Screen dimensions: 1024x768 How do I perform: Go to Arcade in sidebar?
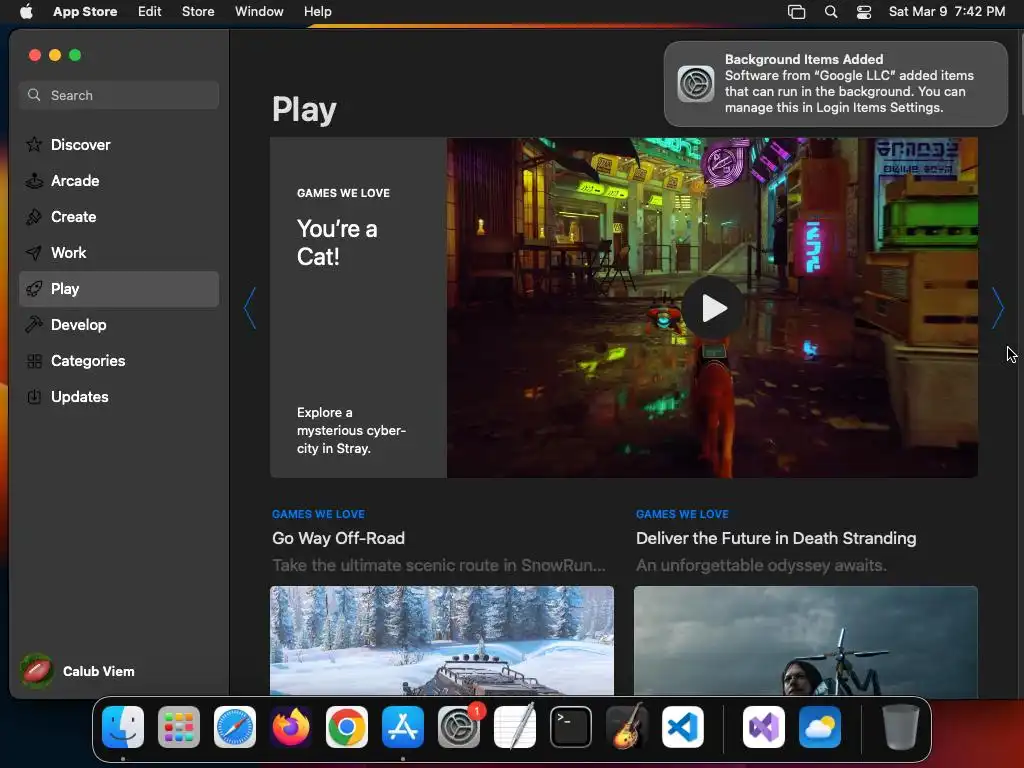(x=119, y=180)
